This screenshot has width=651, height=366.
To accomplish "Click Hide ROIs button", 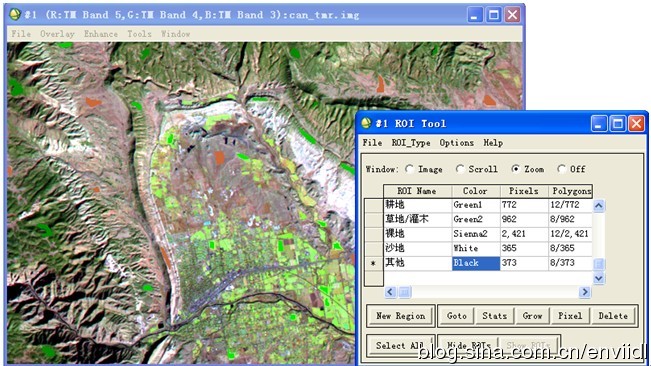I will [468, 345].
